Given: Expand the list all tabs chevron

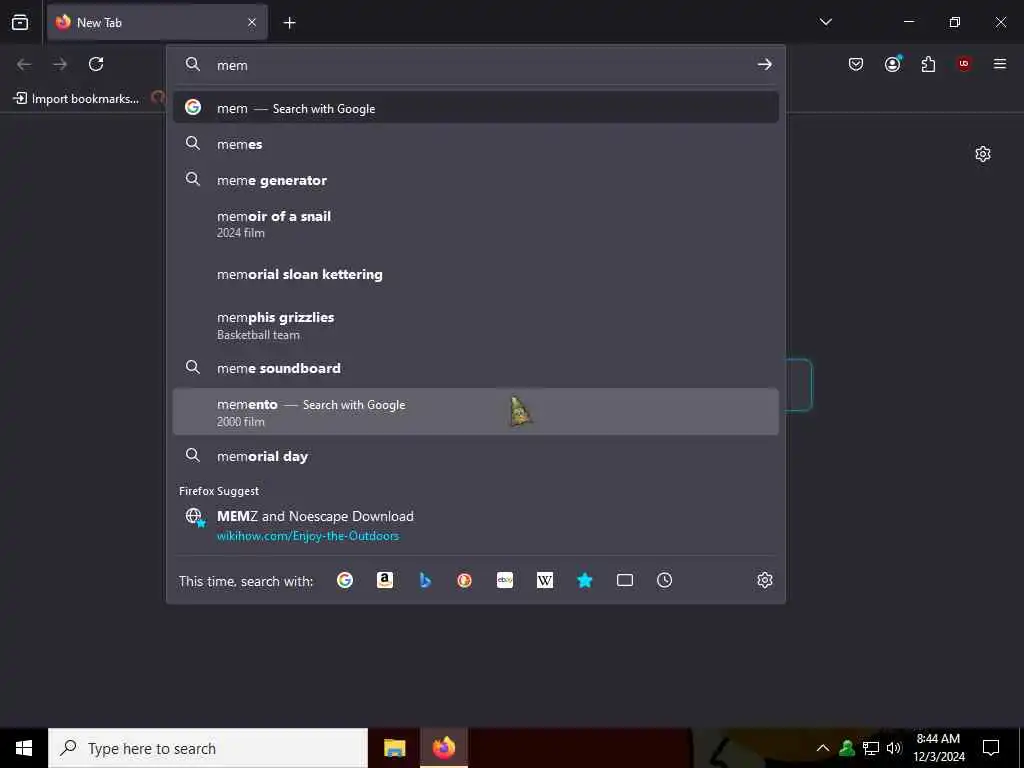Looking at the screenshot, I should tap(825, 22).
